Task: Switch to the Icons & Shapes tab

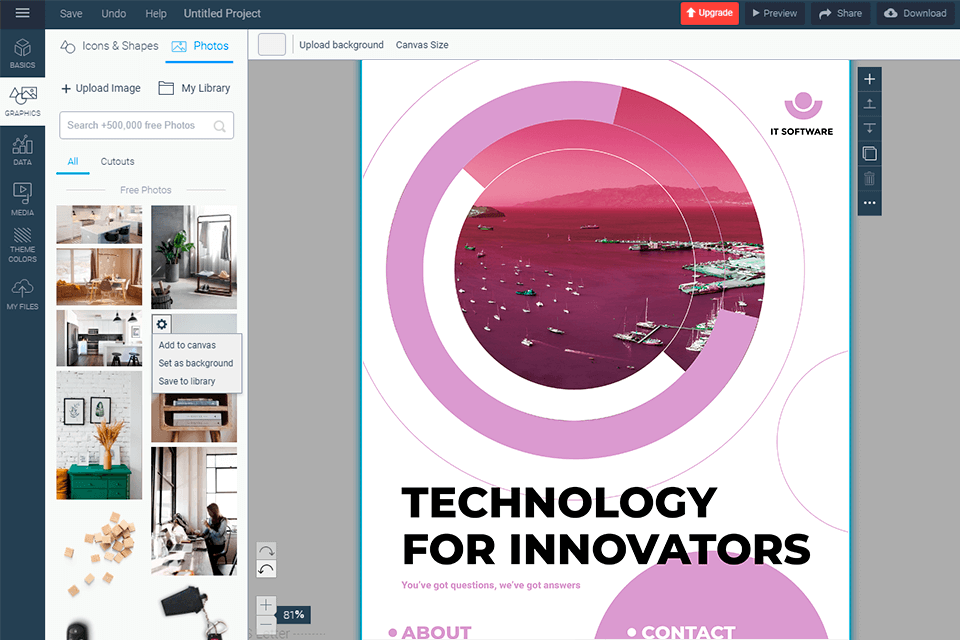Action: (x=109, y=46)
